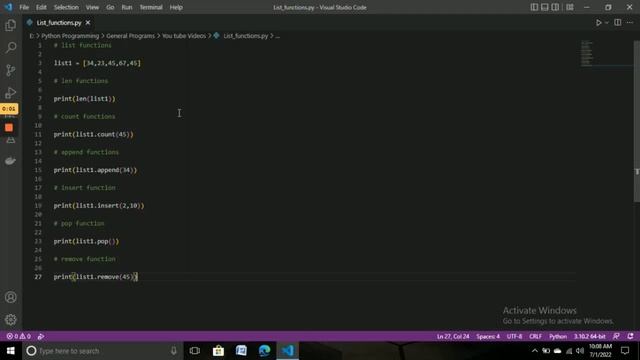
Task: Open the Go menu
Action: tap(110, 7)
